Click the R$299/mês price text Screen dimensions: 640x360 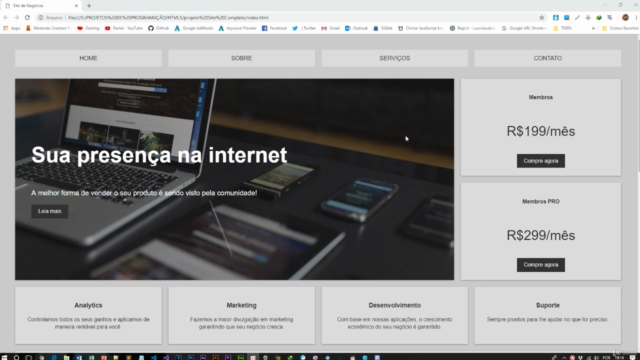pos(541,235)
